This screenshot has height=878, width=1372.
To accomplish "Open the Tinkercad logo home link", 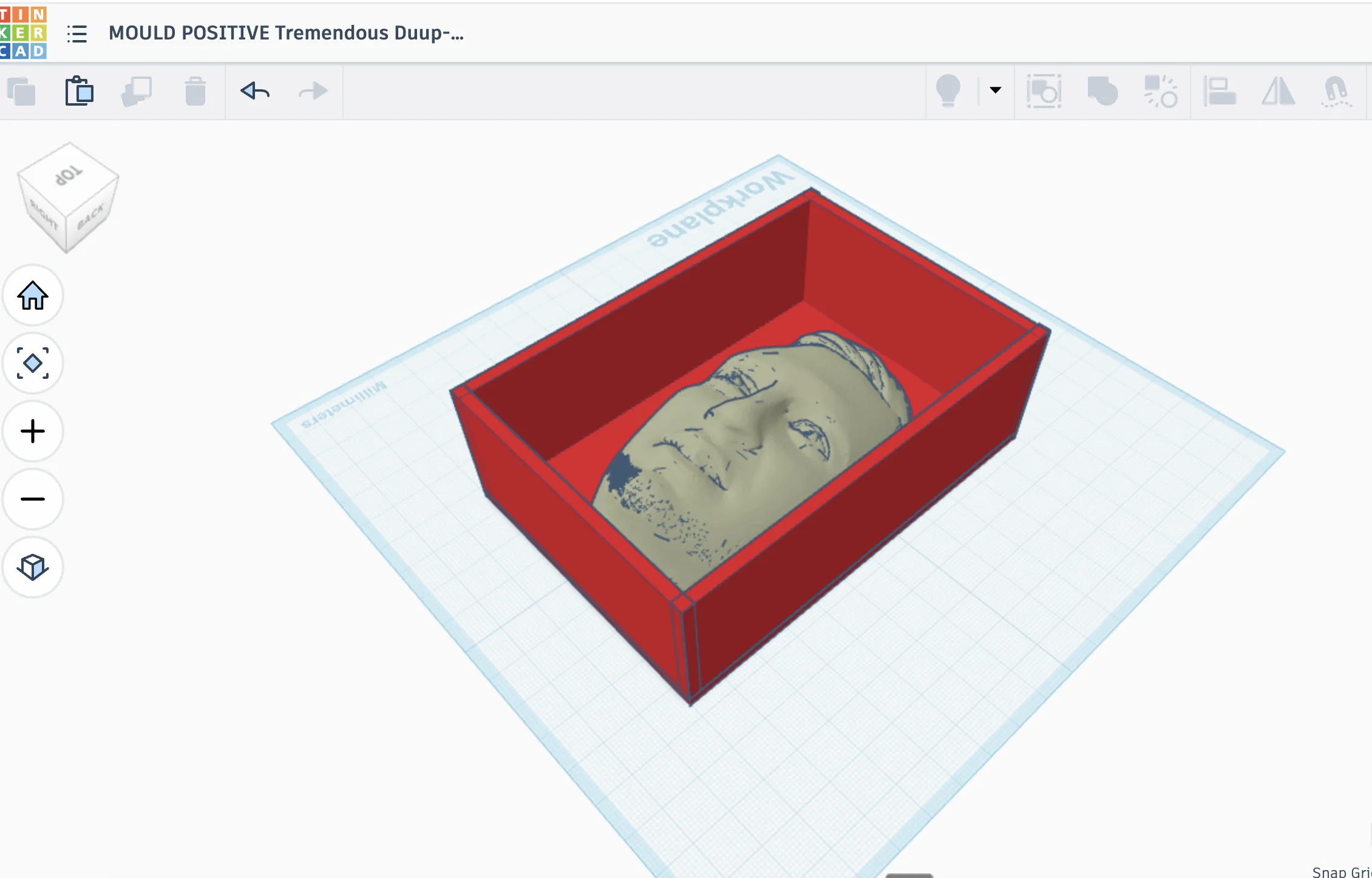I will pos(23,32).
